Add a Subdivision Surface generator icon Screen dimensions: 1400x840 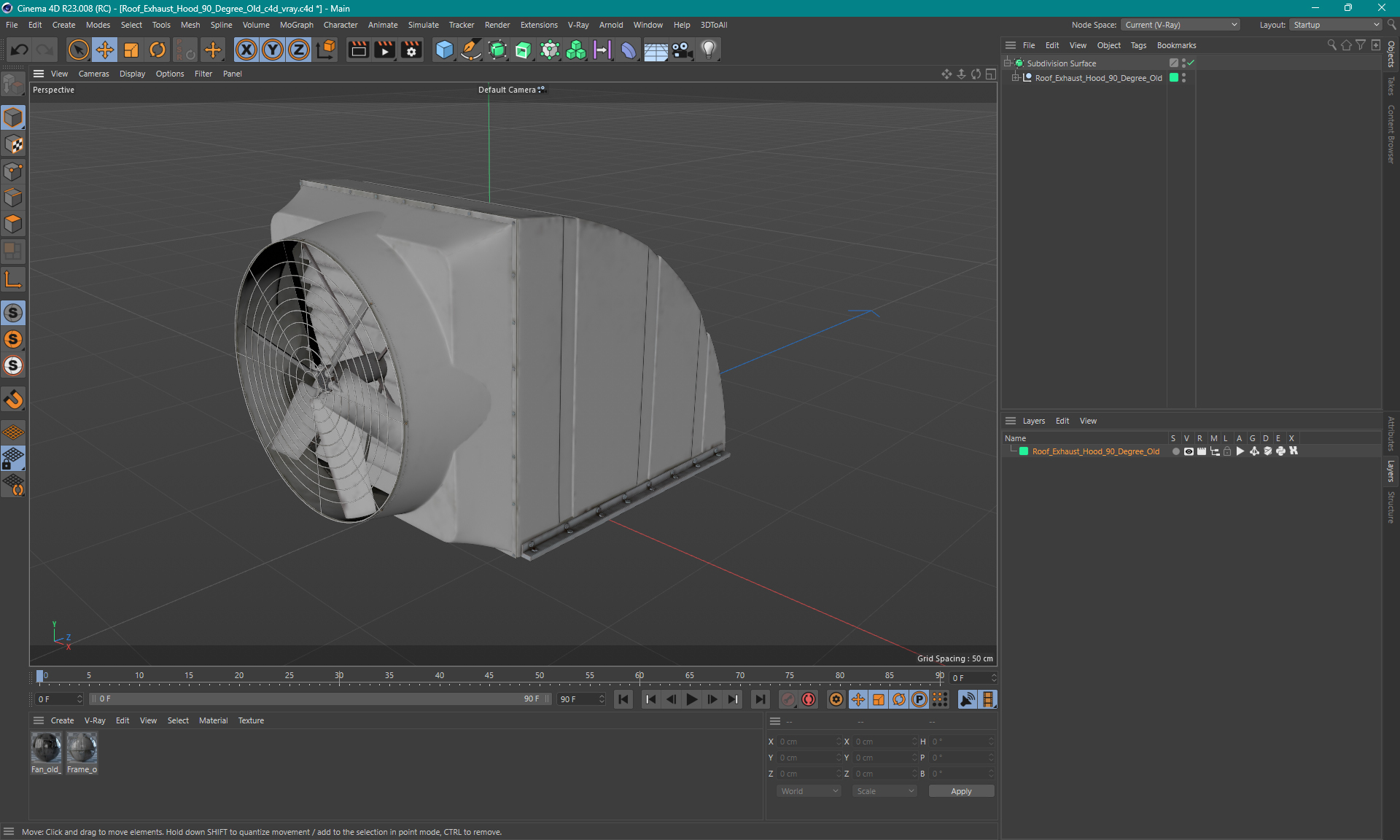click(497, 50)
